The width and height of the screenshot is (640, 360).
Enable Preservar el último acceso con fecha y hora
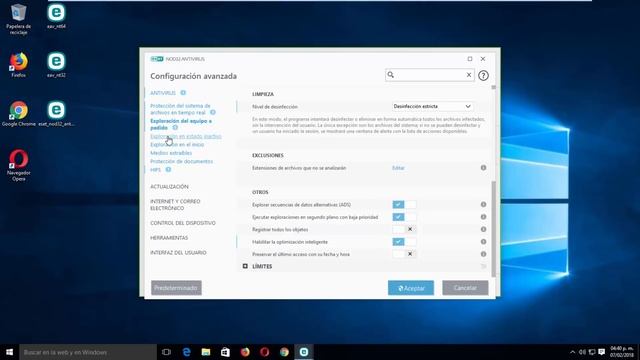pos(404,254)
